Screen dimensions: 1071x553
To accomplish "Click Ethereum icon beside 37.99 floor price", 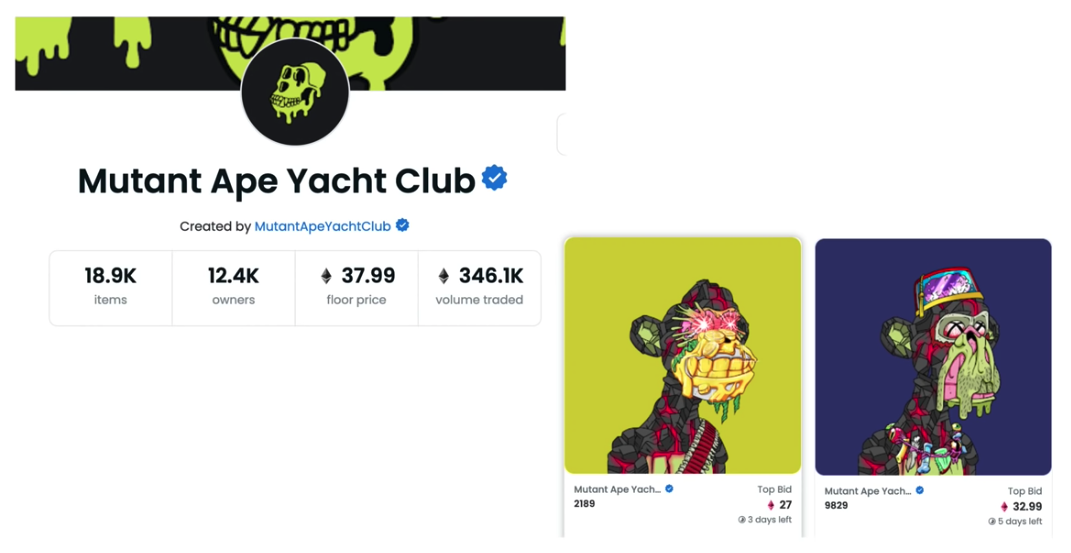I will 326,276.
